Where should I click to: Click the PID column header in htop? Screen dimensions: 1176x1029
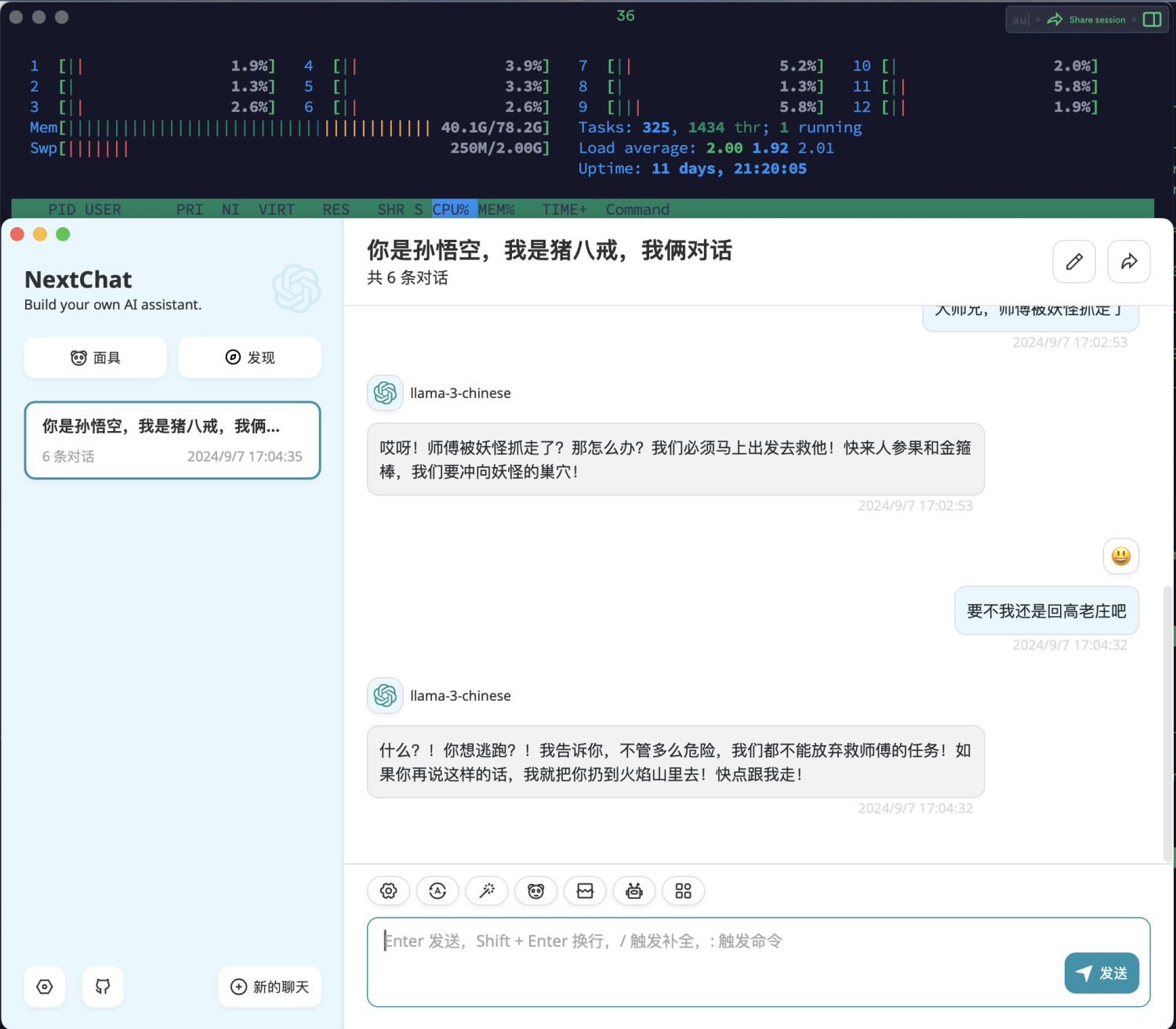tap(62, 209)
